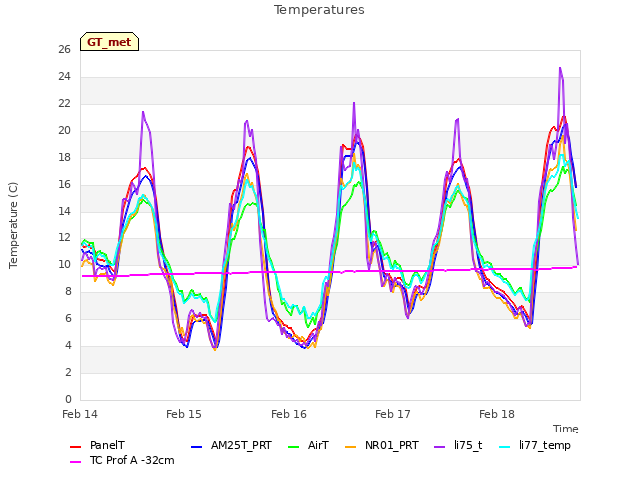Screen dimensions: 640x480
Task: Click the GT_met annotation label
Action: pos(109,42)
